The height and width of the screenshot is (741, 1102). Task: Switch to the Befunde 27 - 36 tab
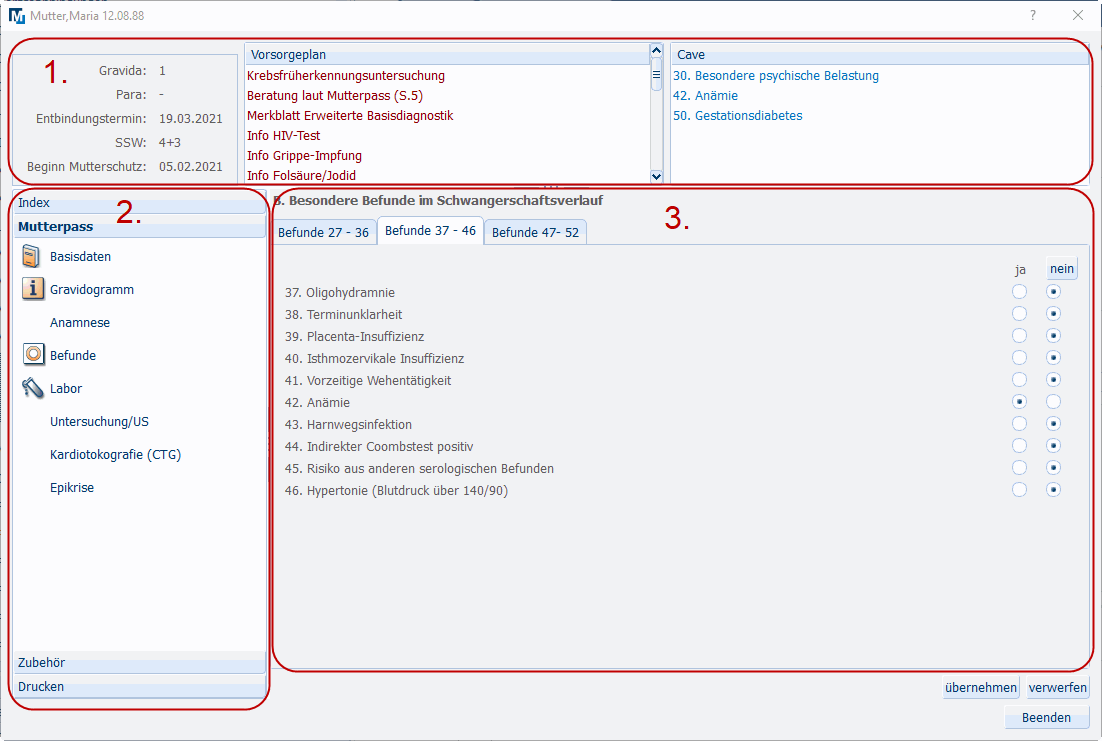(323, 232)
